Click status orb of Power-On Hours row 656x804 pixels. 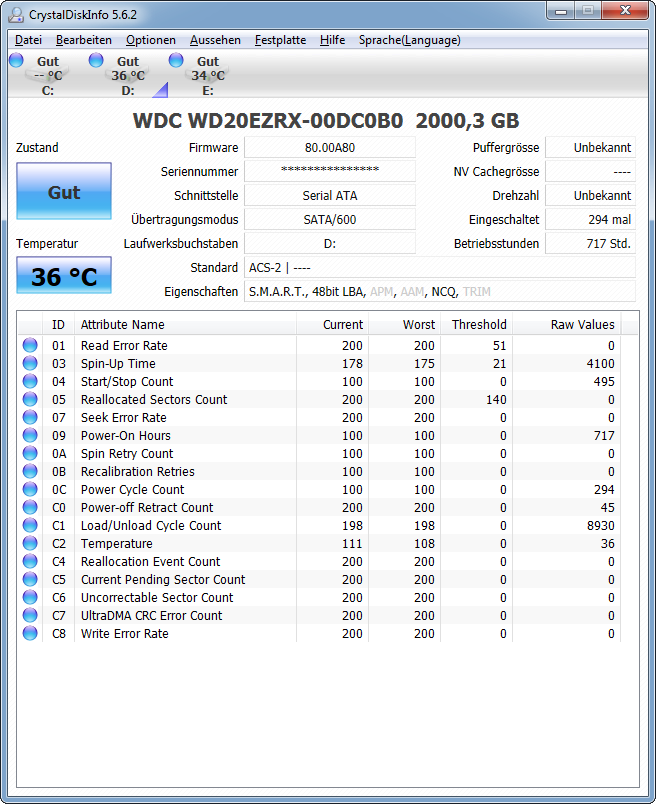coord(30,435)
